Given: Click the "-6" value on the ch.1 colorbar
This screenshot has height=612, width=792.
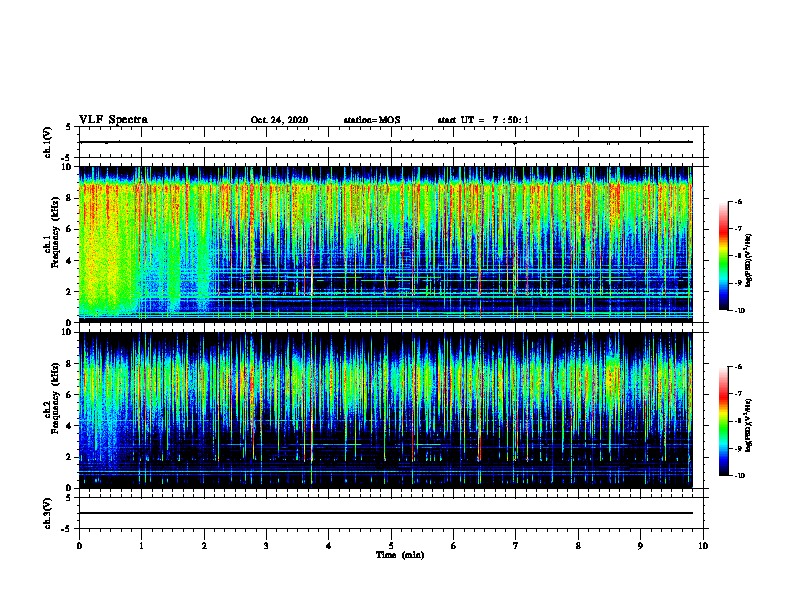Looking at the screenshot, I should coord(738,201).
